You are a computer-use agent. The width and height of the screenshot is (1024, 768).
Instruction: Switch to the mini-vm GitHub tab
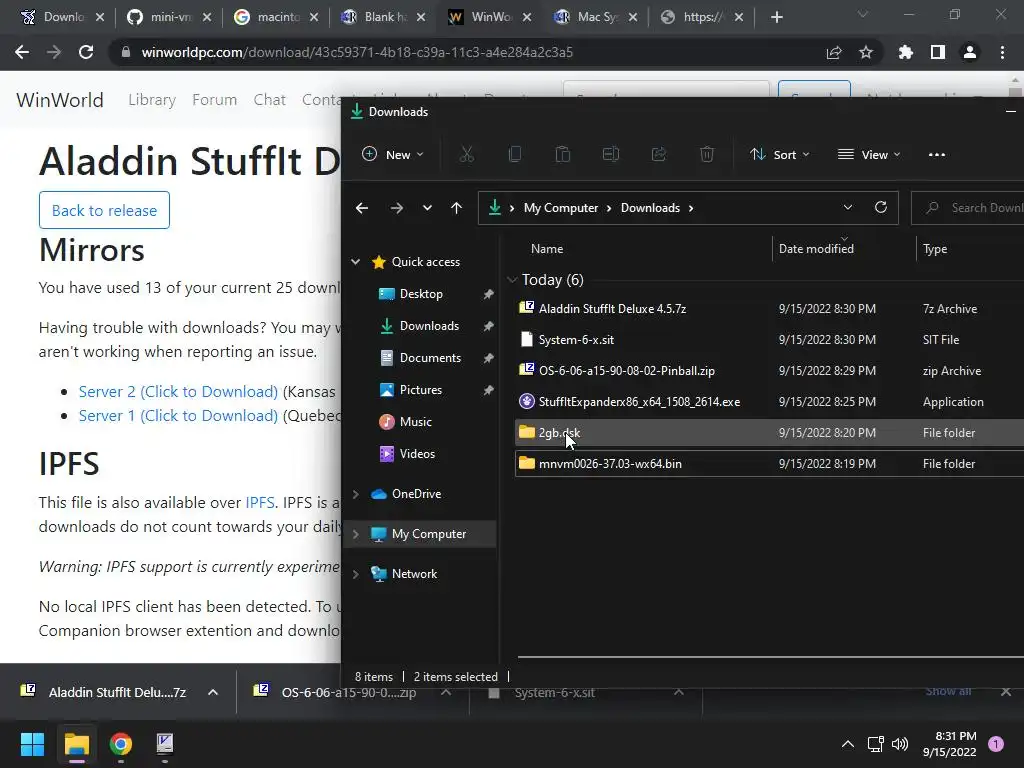tap(170, 17)
